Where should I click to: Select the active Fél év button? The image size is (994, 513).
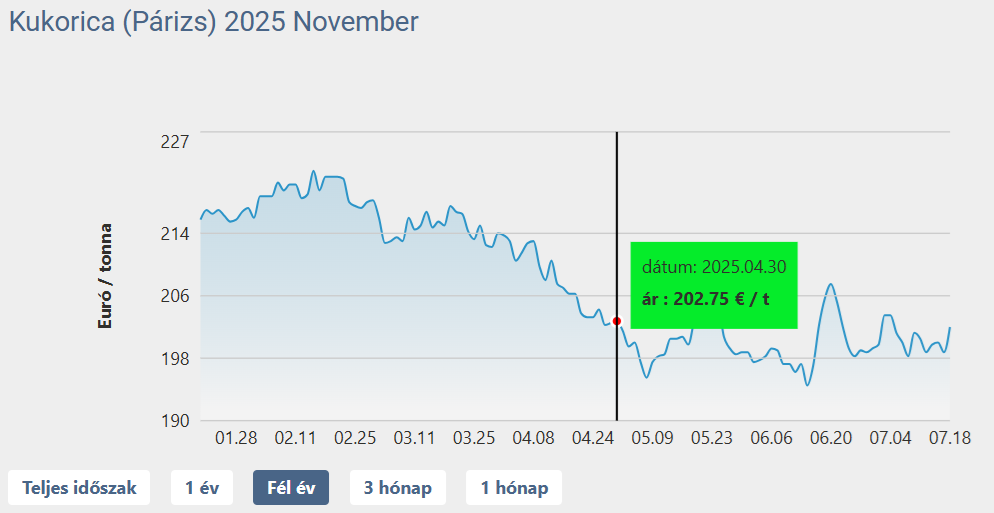click(x=291, y=488)
